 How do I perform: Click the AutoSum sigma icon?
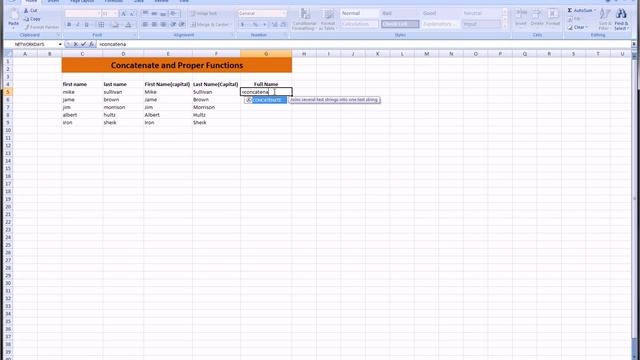pyautogui.click(x=570, y=10)
